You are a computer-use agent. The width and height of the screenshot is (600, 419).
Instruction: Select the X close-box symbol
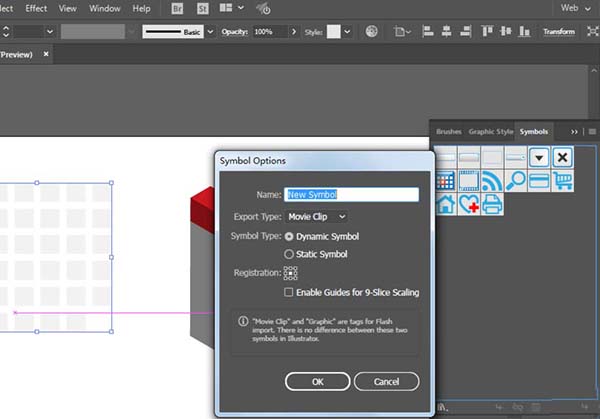pos(563,157)
